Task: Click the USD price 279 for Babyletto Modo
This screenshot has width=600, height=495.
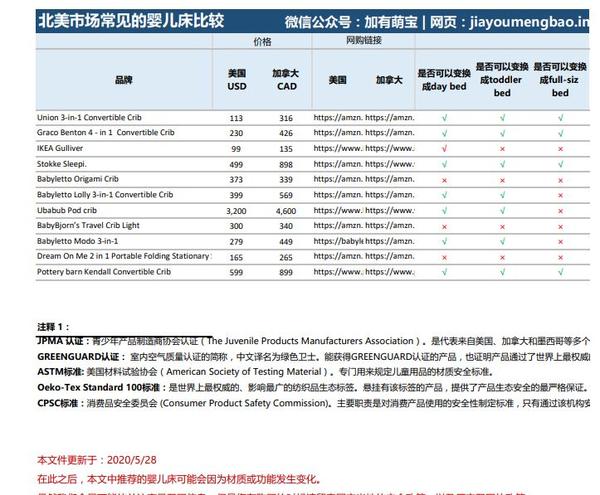Action: (x=236, y=242)
